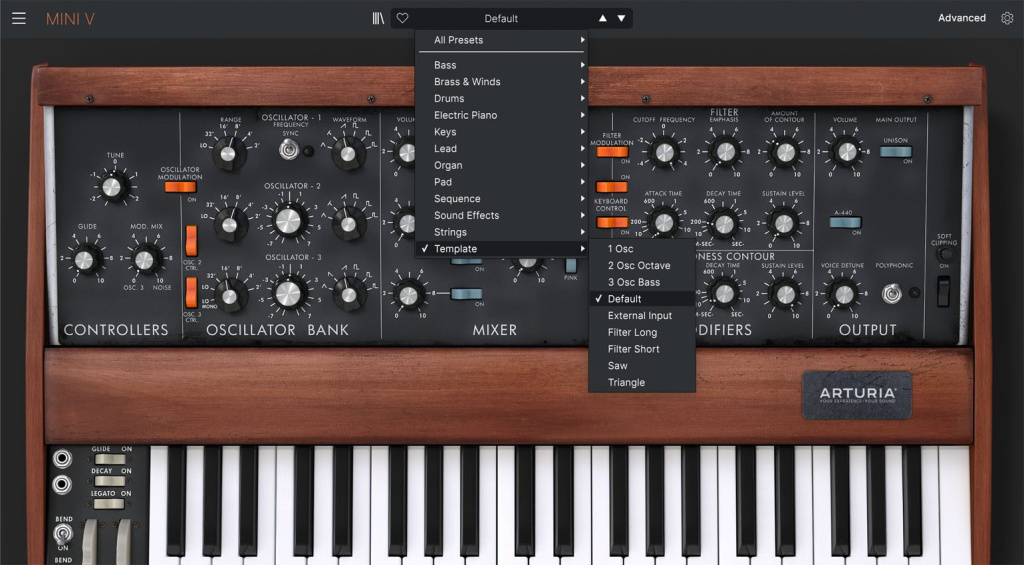Expand the Organ preset category

tap(502, 165)
